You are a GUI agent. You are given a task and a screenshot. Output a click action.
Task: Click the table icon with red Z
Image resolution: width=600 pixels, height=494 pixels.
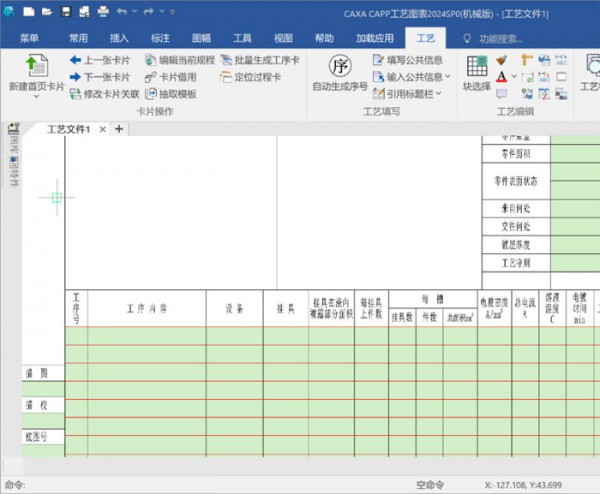tap(544, 94)
